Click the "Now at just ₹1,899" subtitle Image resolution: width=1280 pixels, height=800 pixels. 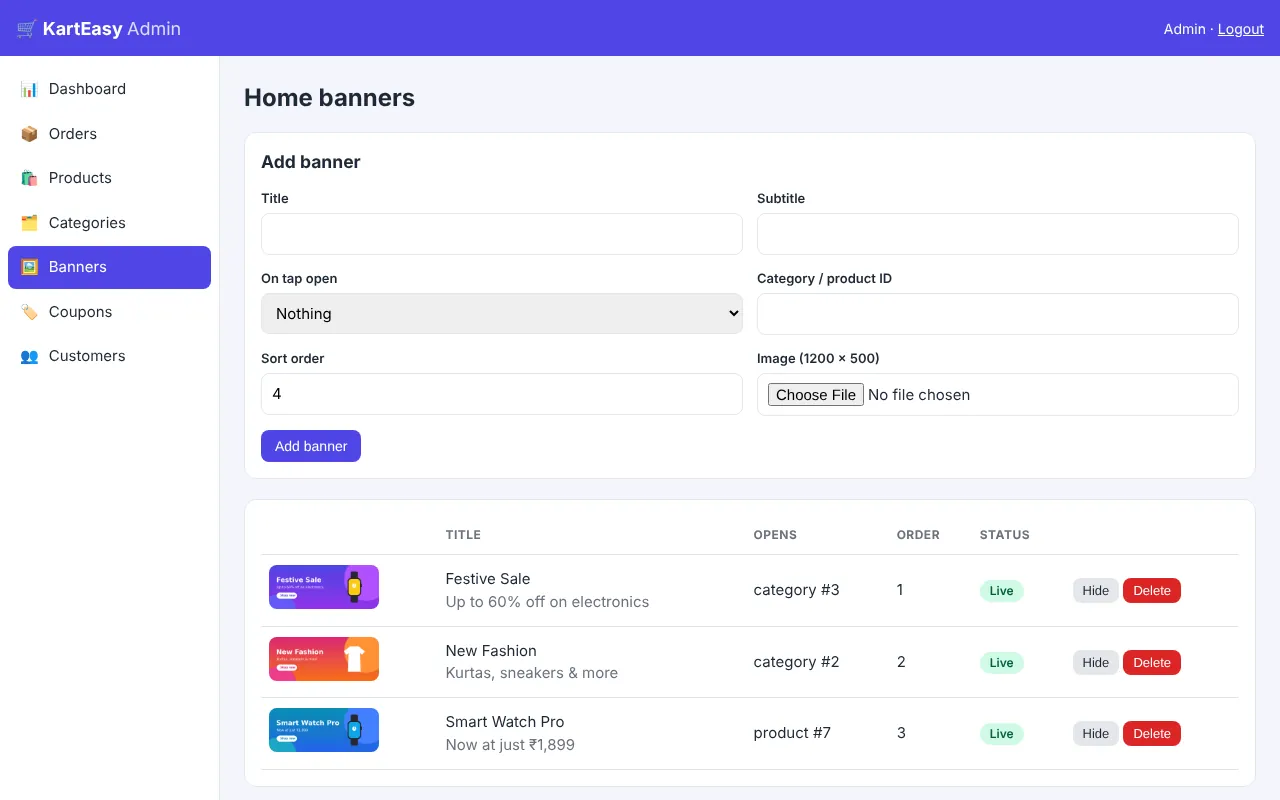click(x=510, y=745)
